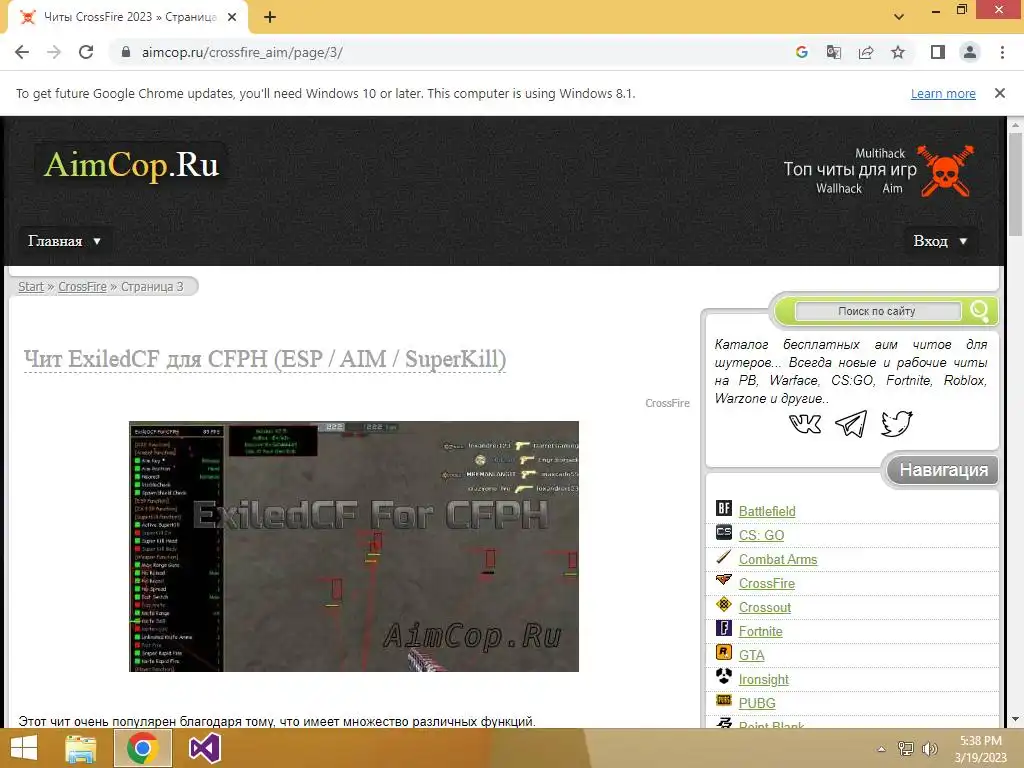Click the PUBG game icon

coord(724,700)
